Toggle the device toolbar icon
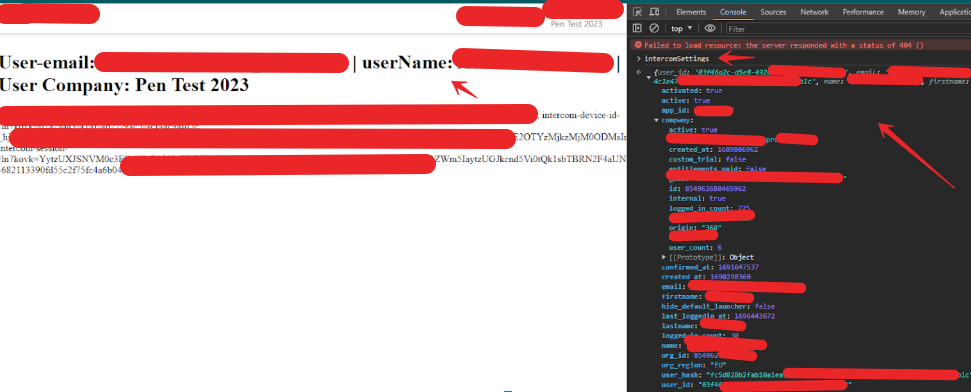Viewport: 971px width, 392px height. tap(654, 12)
